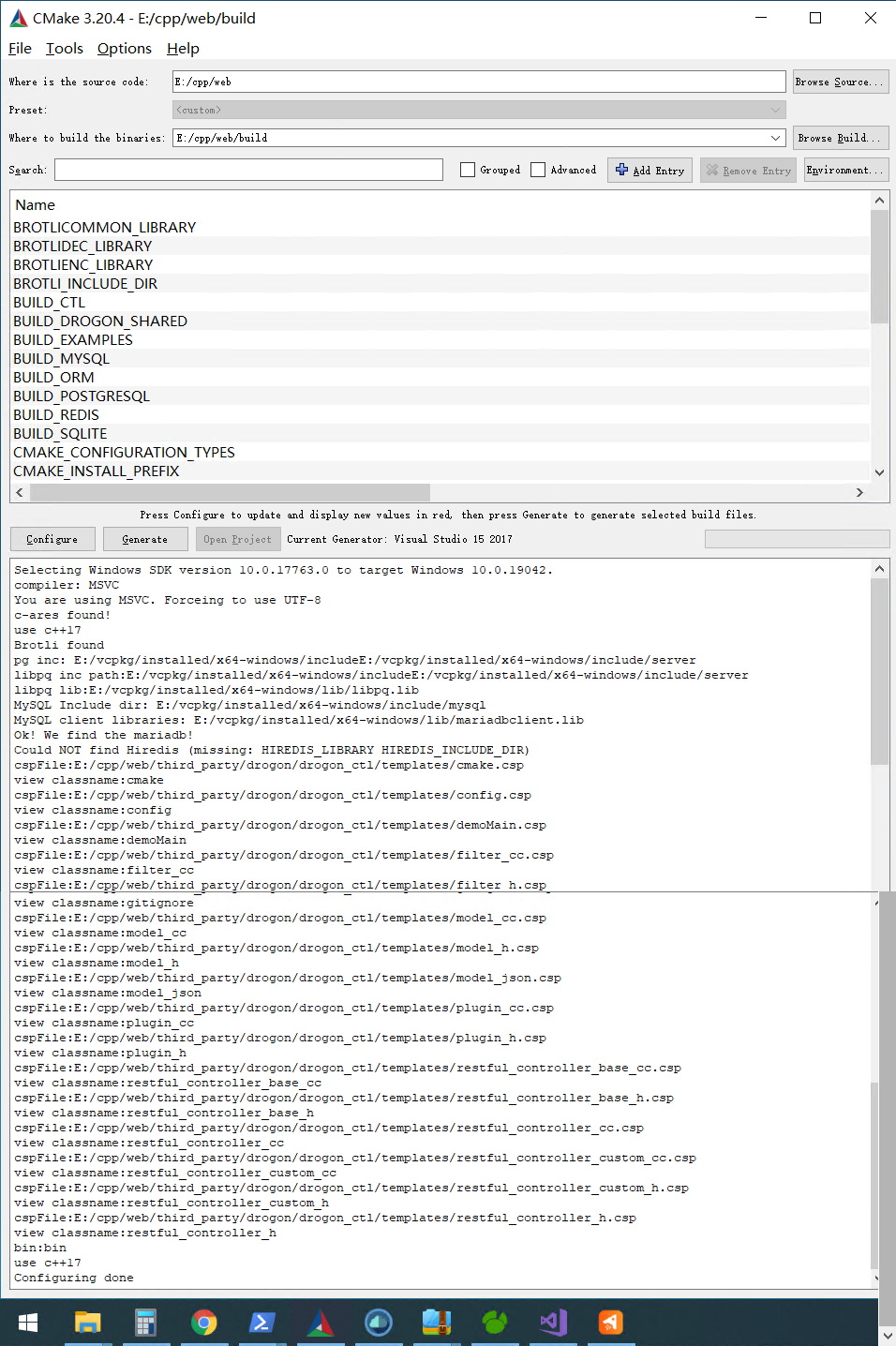Select the BUILD_REDIS entry

pos(56,414)
